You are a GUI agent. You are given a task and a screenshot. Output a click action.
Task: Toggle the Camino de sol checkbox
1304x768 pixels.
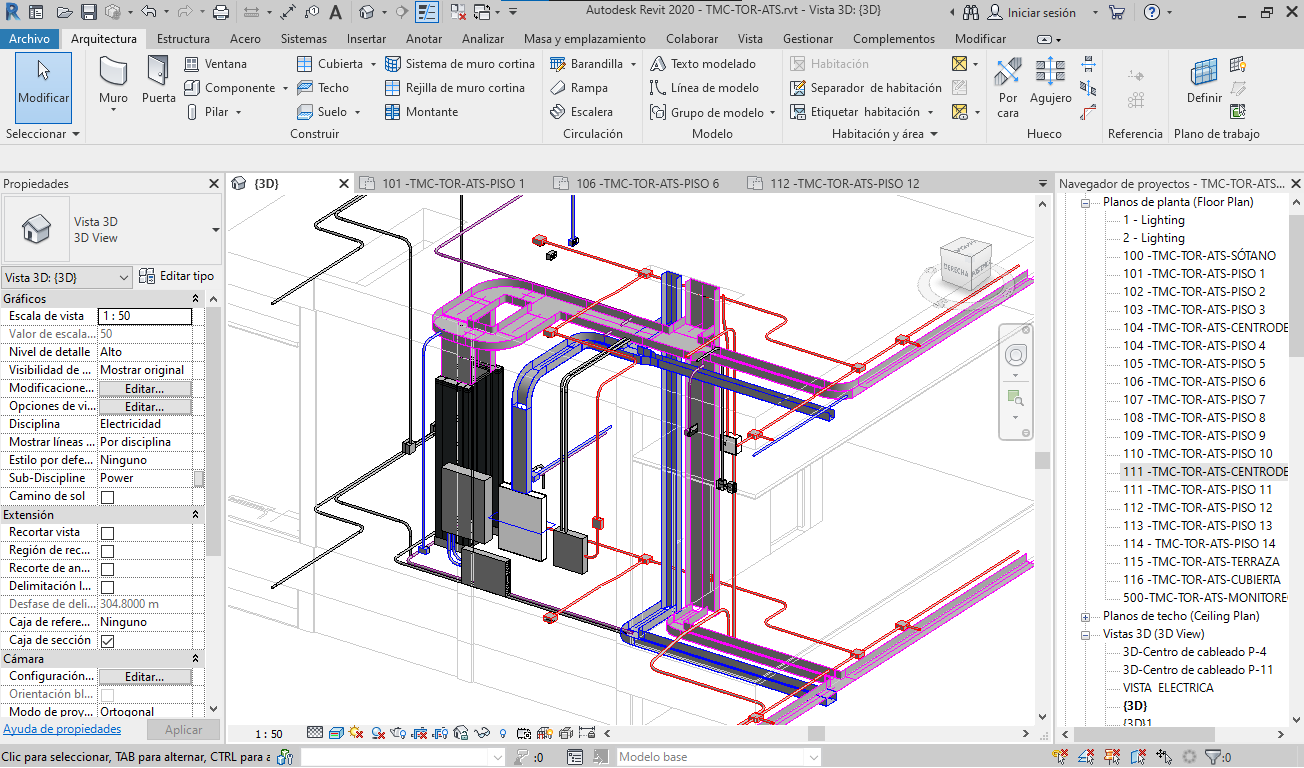(x=108, y=497)
